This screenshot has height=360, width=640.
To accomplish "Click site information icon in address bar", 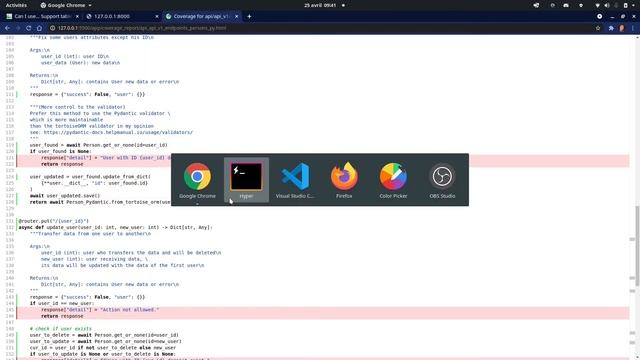I will [53, 28].
